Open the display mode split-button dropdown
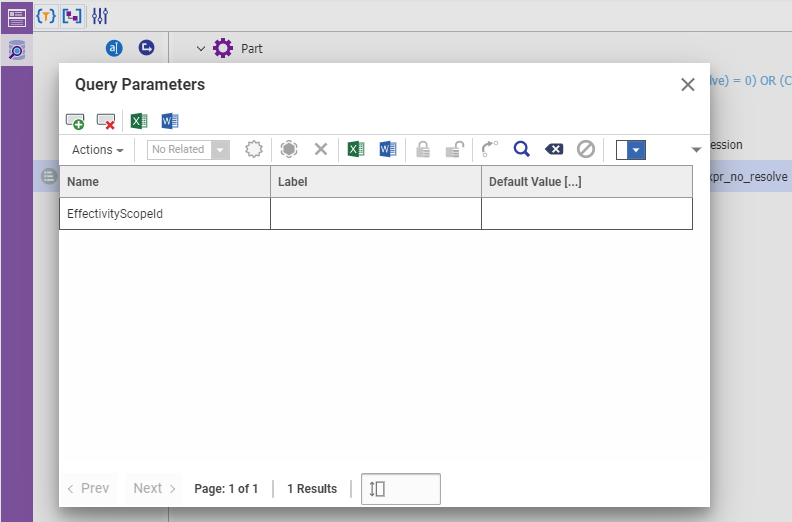 click(636, 150)
